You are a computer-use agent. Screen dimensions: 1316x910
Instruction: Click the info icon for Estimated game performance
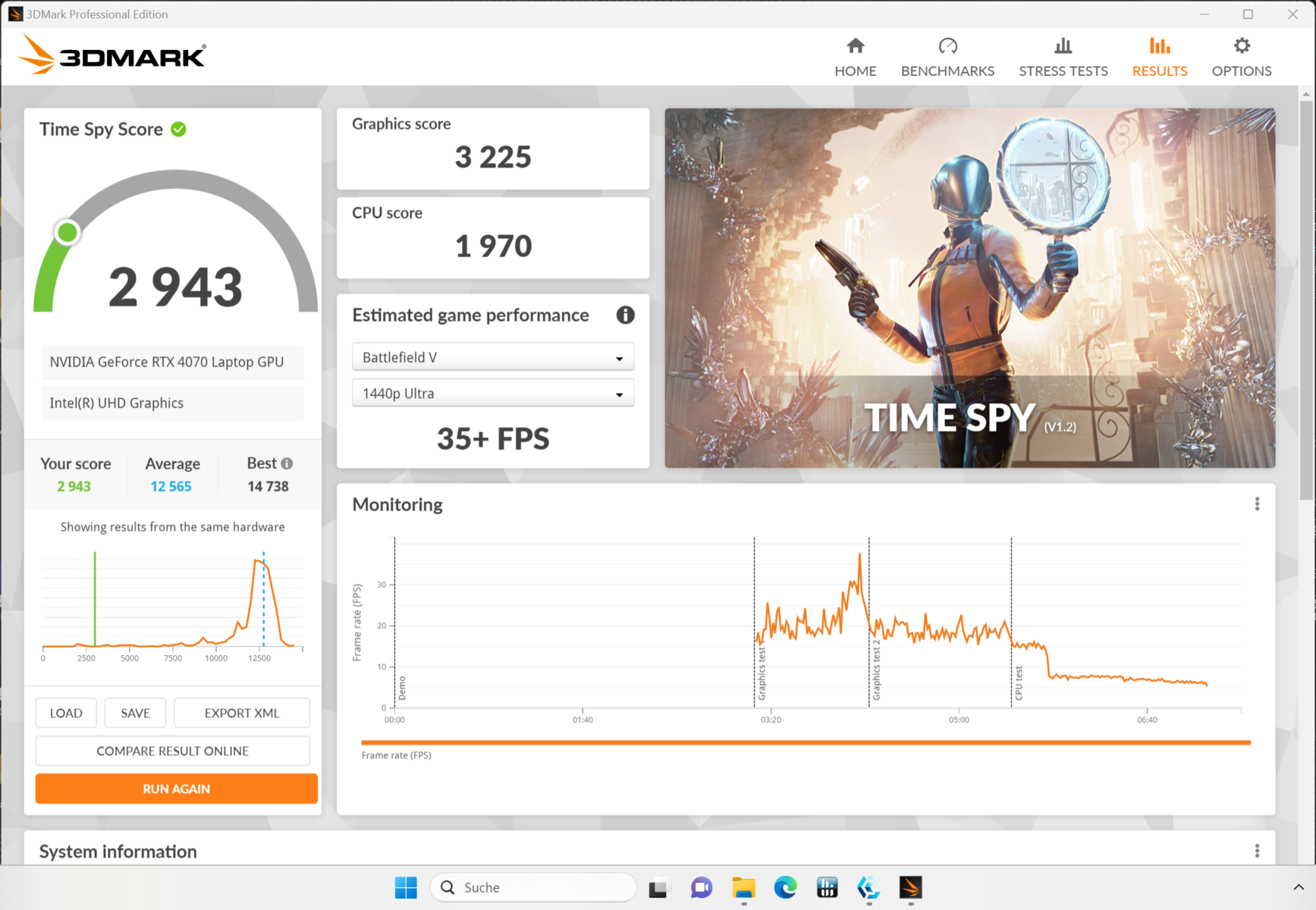pyautogui.click(x=625, y=315)
